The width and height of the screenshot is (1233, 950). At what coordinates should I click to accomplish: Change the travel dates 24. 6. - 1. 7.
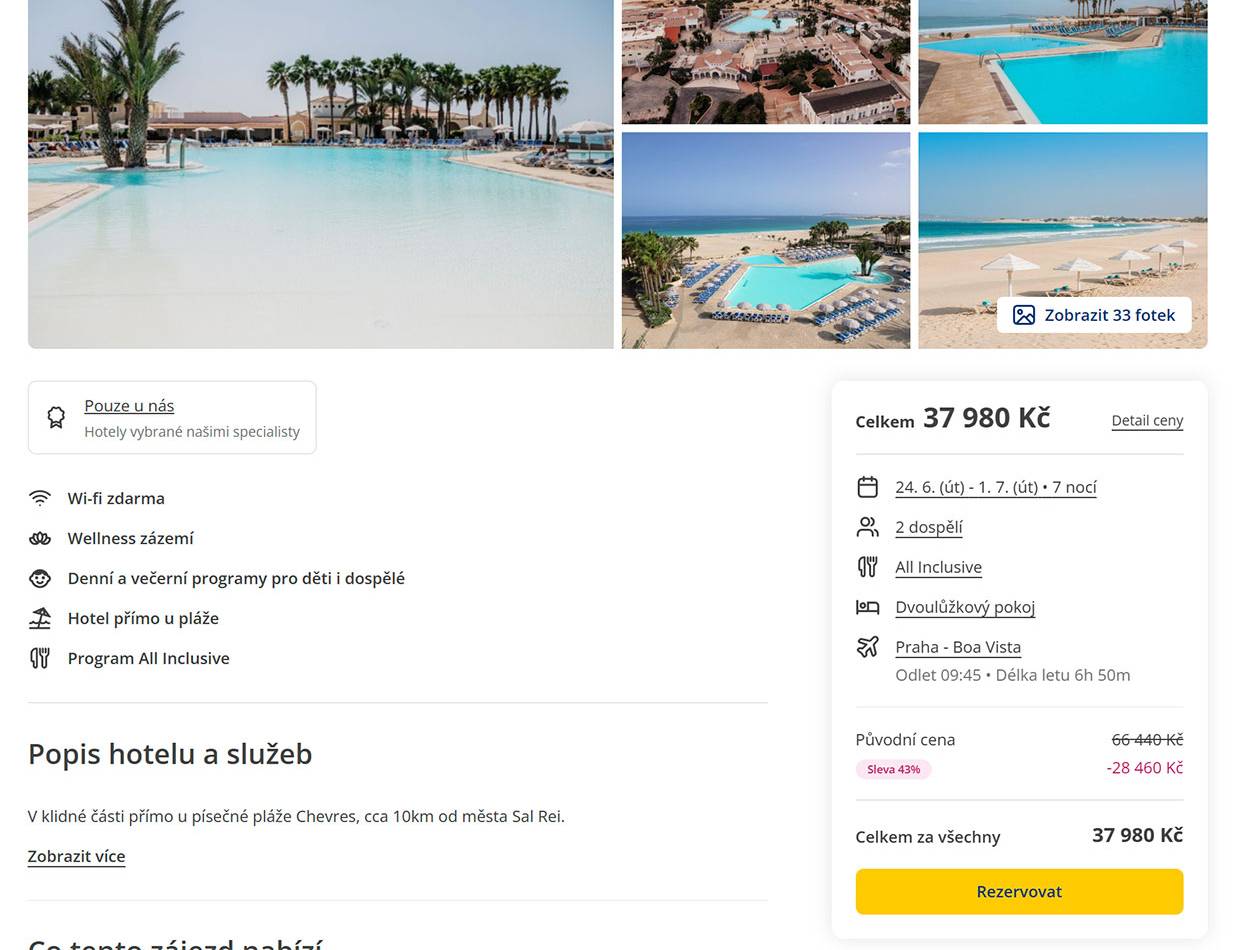995,487
